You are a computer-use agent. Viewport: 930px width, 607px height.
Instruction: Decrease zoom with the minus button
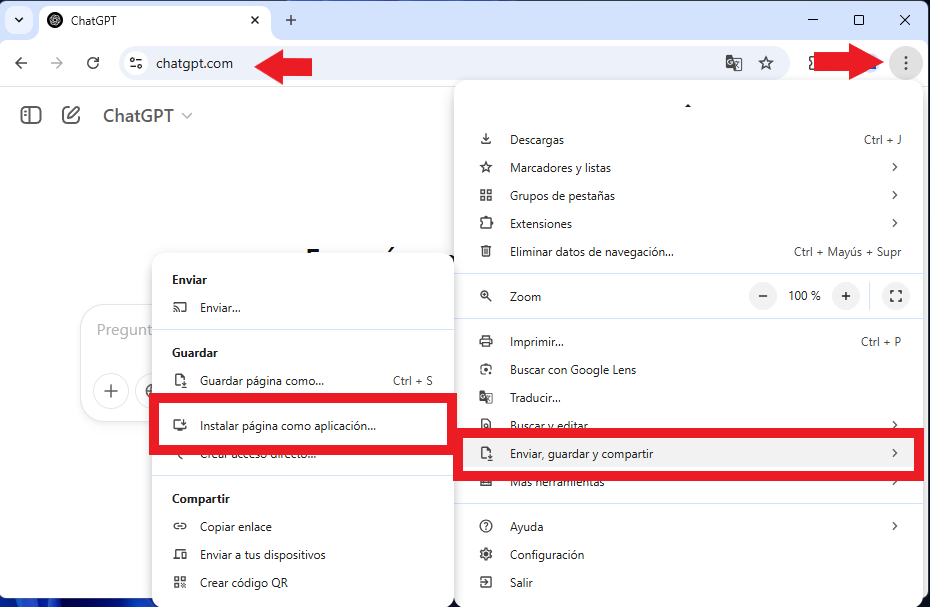pyautogui.click(x=763, y=296)
